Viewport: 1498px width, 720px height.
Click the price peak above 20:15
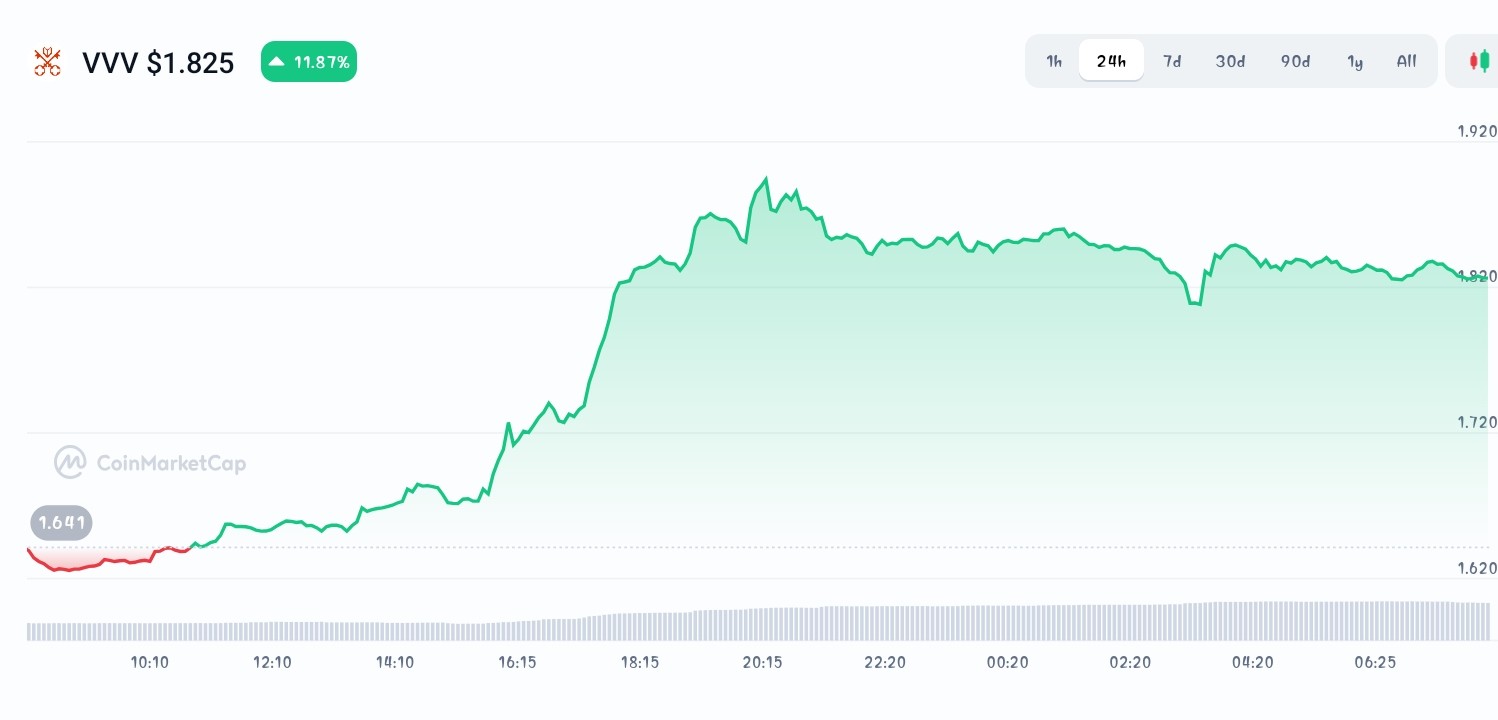click(766, 180)
